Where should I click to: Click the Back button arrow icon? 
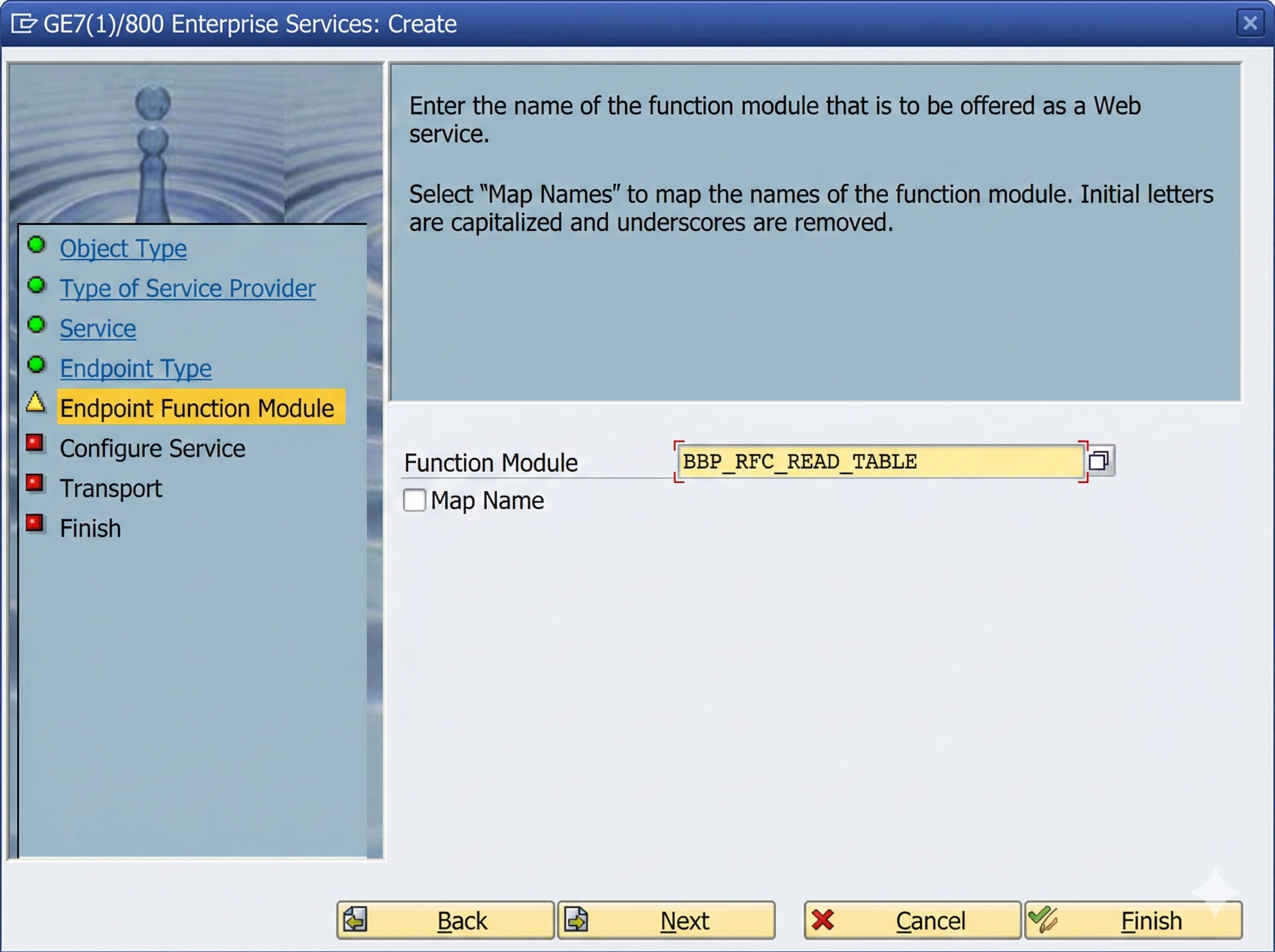[x=355, y=920]
